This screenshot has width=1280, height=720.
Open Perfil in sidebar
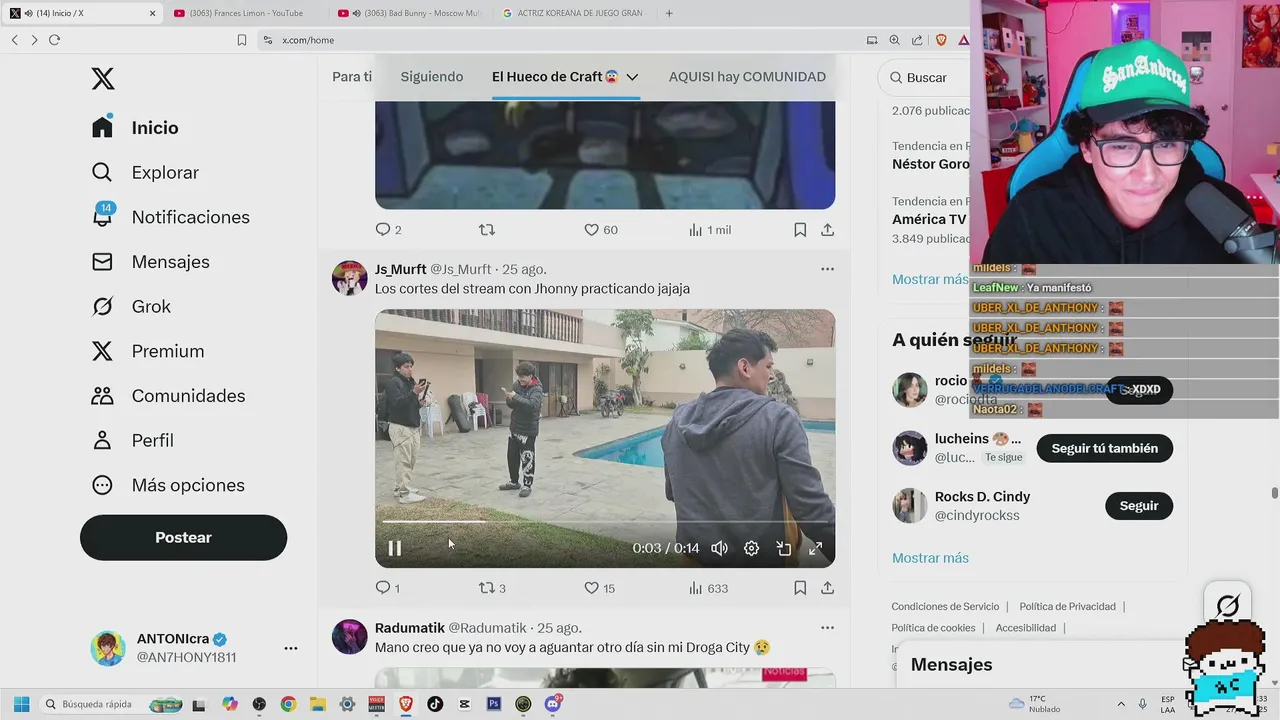[x=132, y=440]
